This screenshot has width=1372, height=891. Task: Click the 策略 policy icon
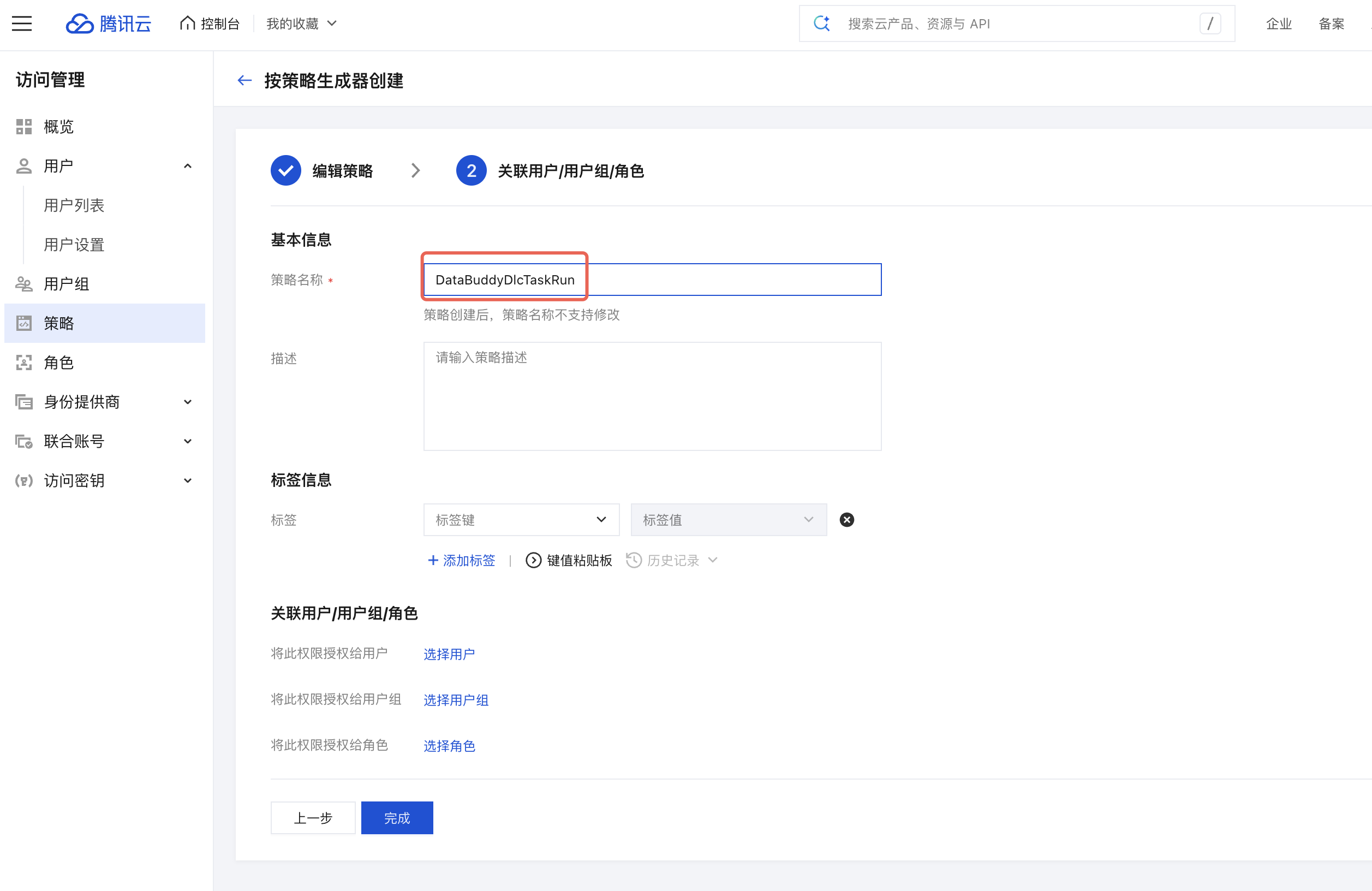click(x=23, y=323)
